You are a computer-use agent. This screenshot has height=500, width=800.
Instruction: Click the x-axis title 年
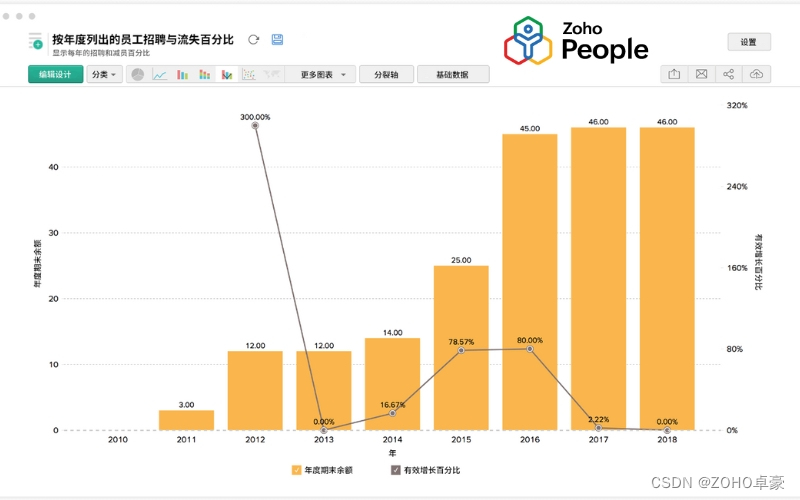click(x=392, y=453)
